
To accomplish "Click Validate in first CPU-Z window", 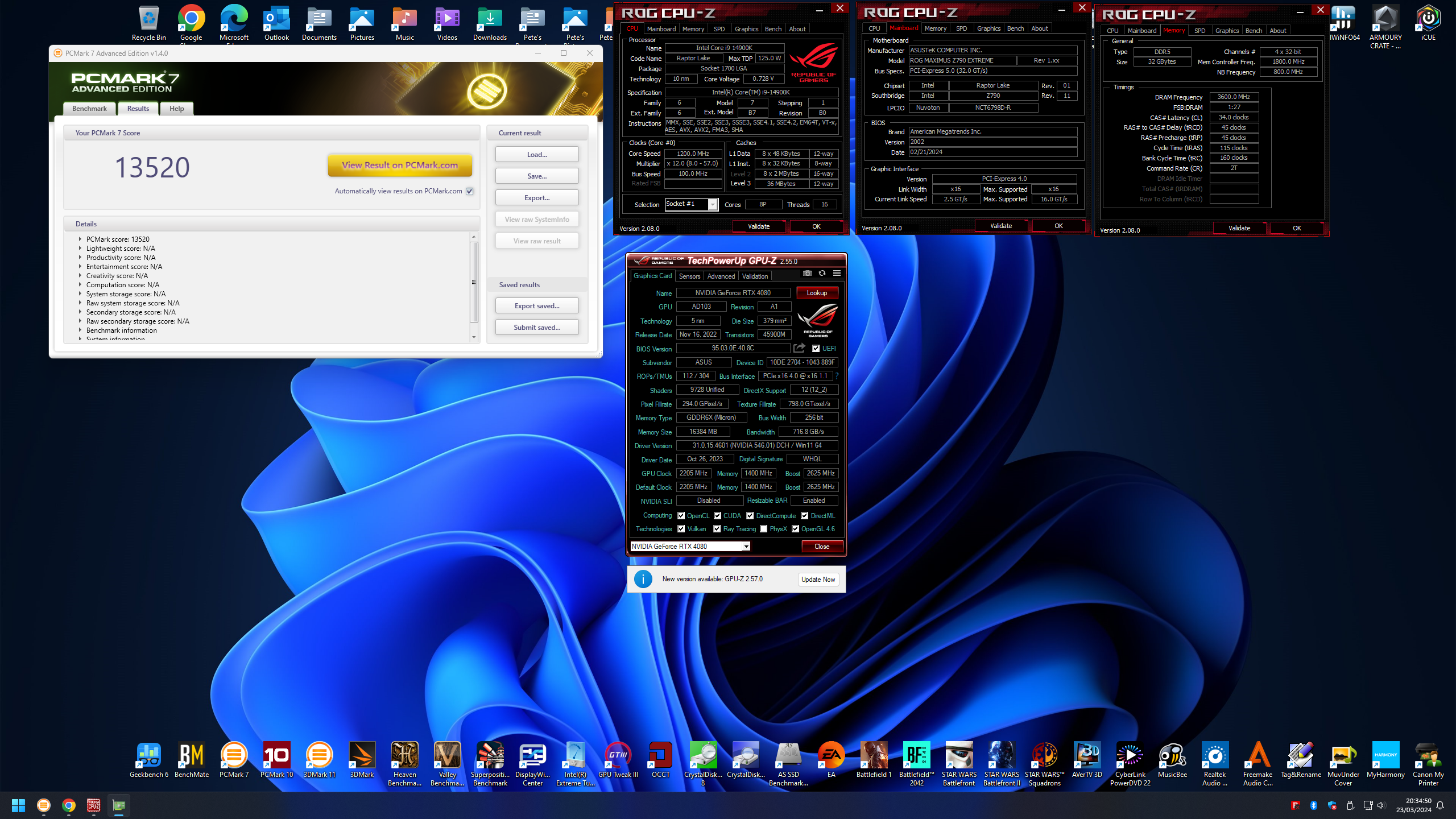I will point(759,226).
